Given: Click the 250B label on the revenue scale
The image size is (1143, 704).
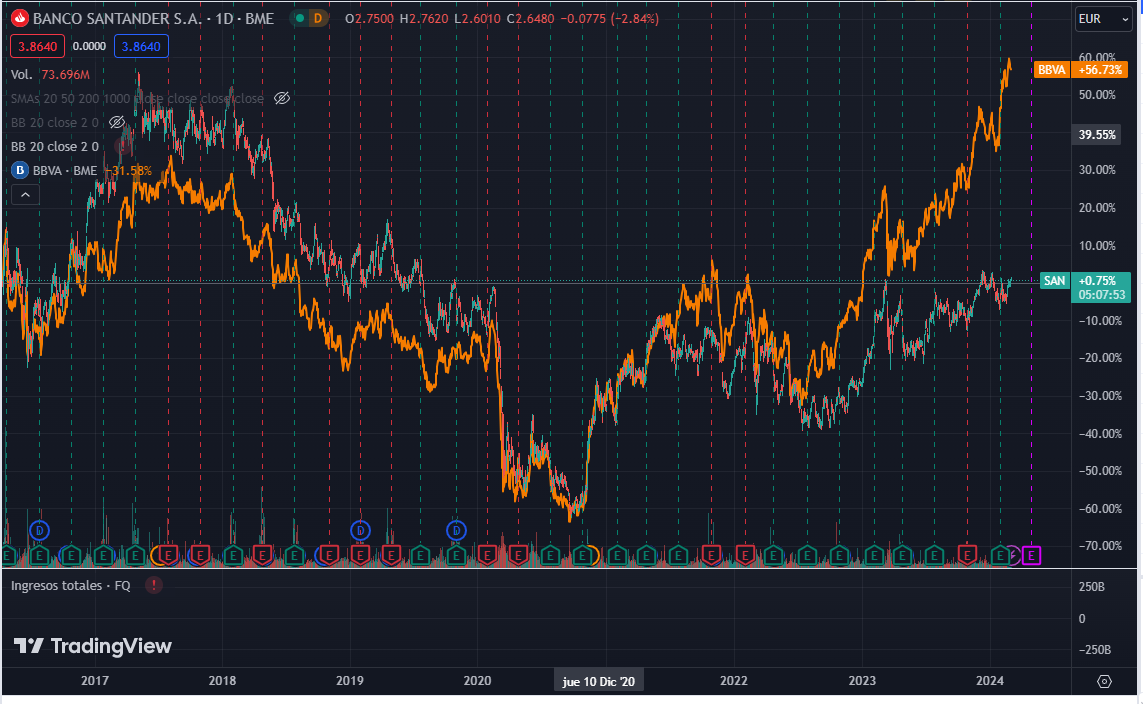Looking at the screenshot, I should (1091, 587).
